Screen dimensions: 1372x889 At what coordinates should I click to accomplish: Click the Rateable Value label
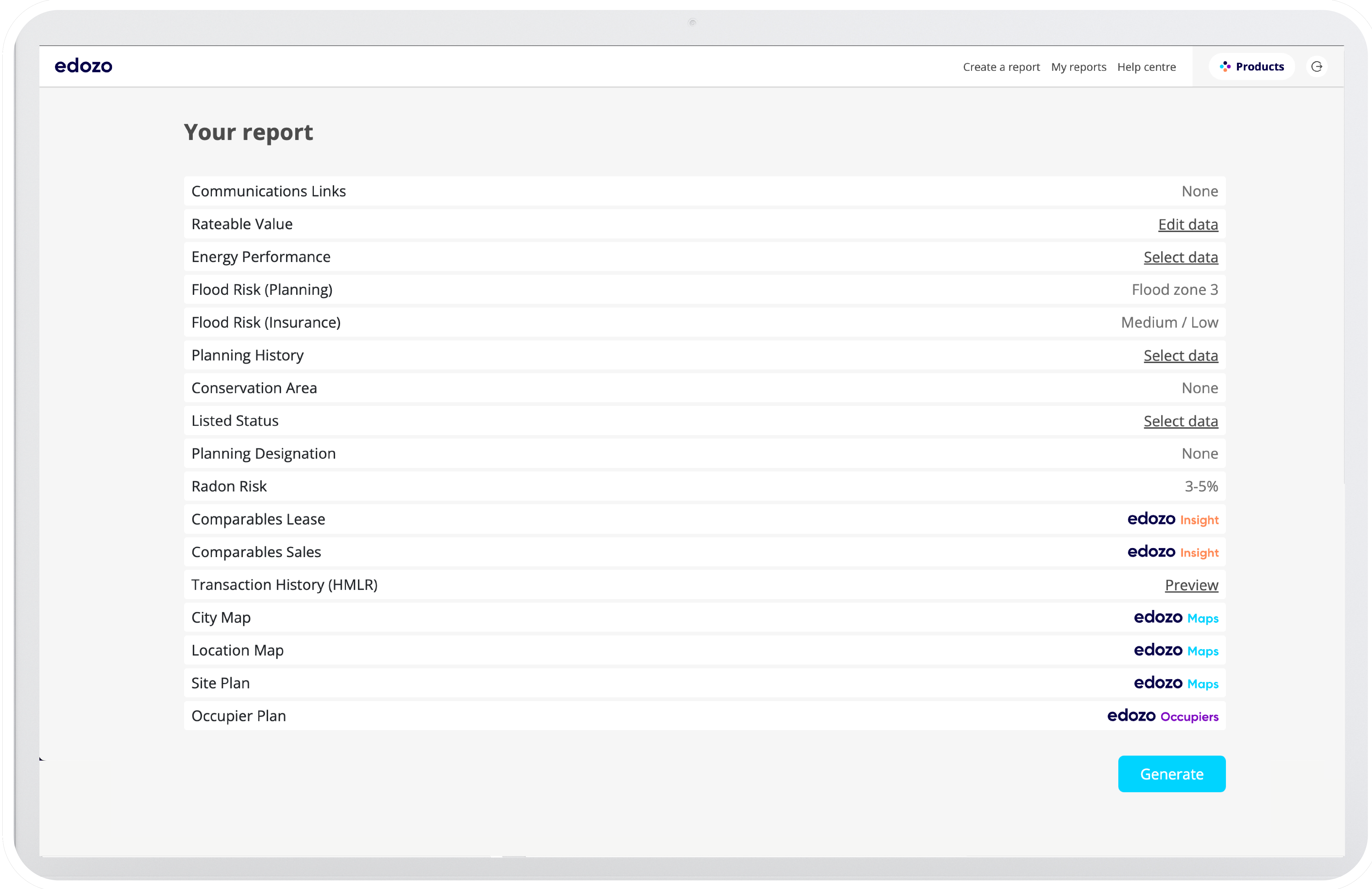click(x=242, y=224)
